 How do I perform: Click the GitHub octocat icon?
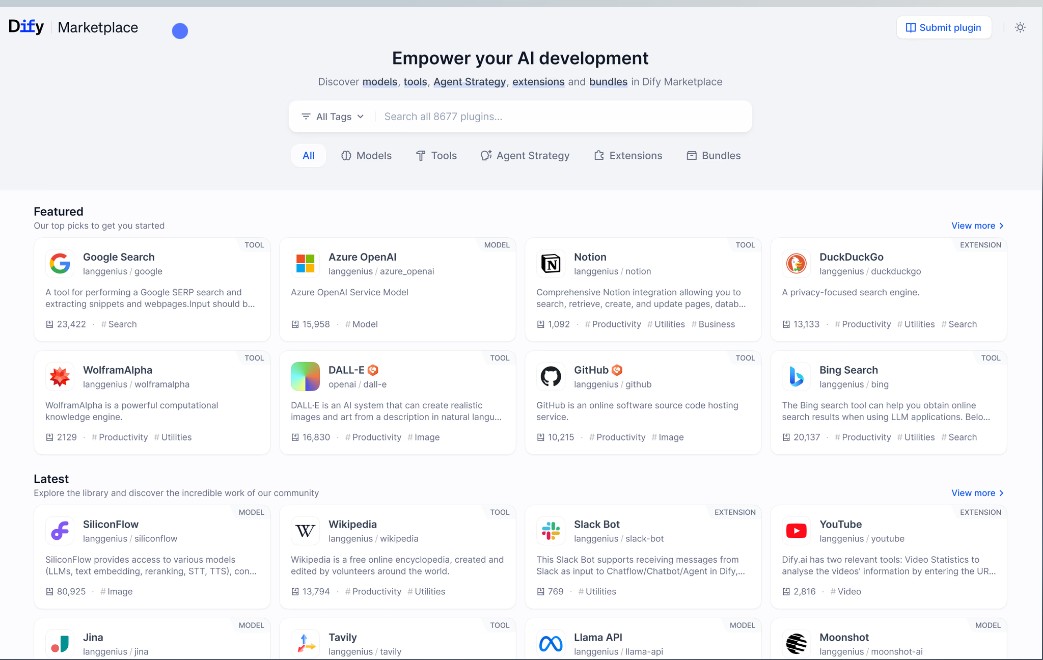(x=551, y=377)
